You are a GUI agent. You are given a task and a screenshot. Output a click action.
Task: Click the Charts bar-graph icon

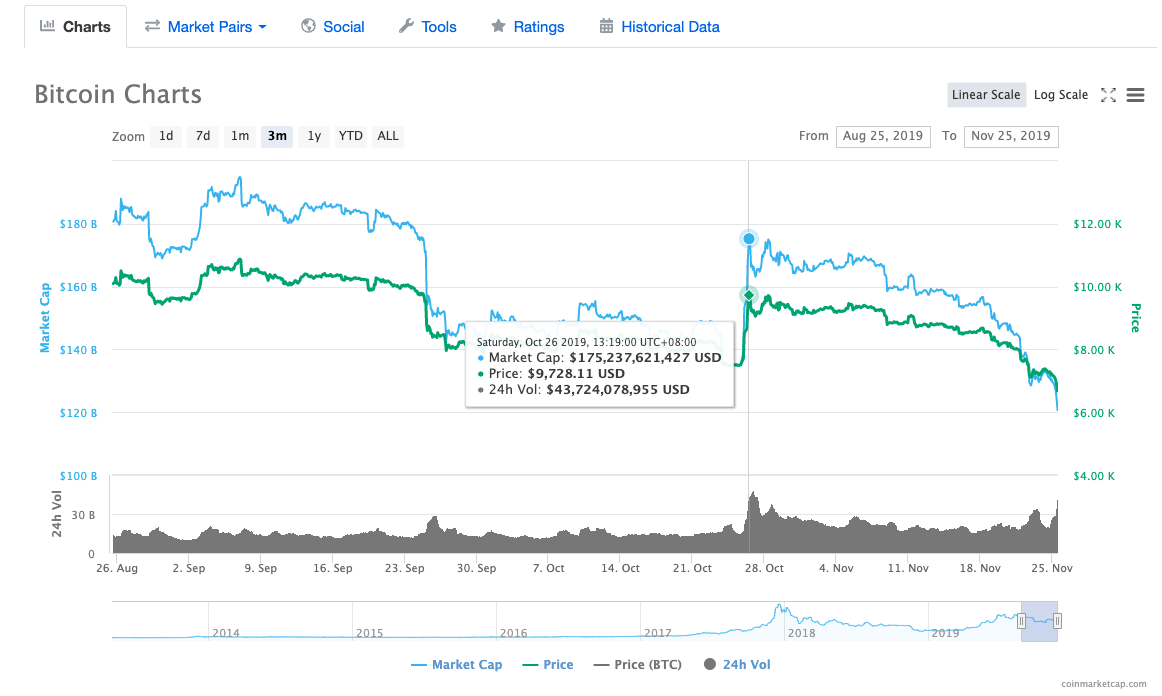47,26
